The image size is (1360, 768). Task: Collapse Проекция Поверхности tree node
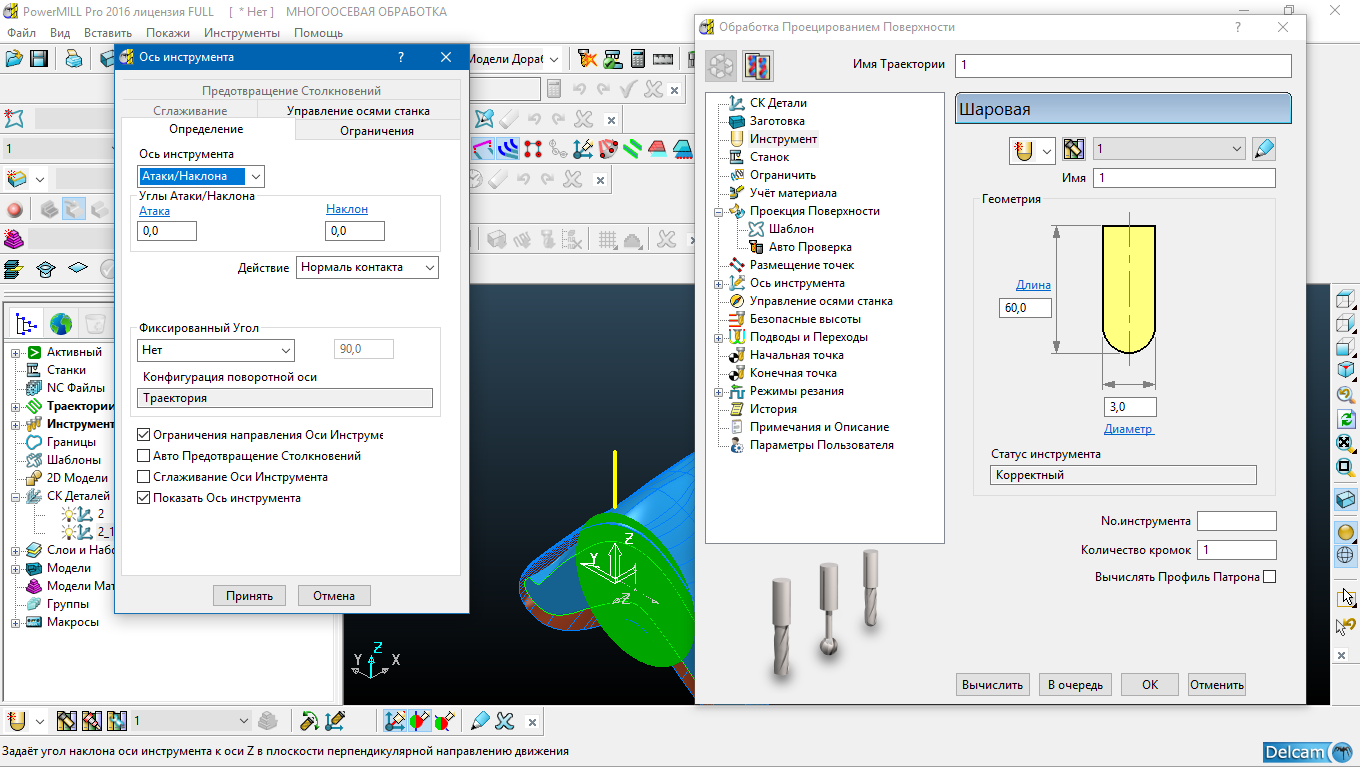pos(718,212)
